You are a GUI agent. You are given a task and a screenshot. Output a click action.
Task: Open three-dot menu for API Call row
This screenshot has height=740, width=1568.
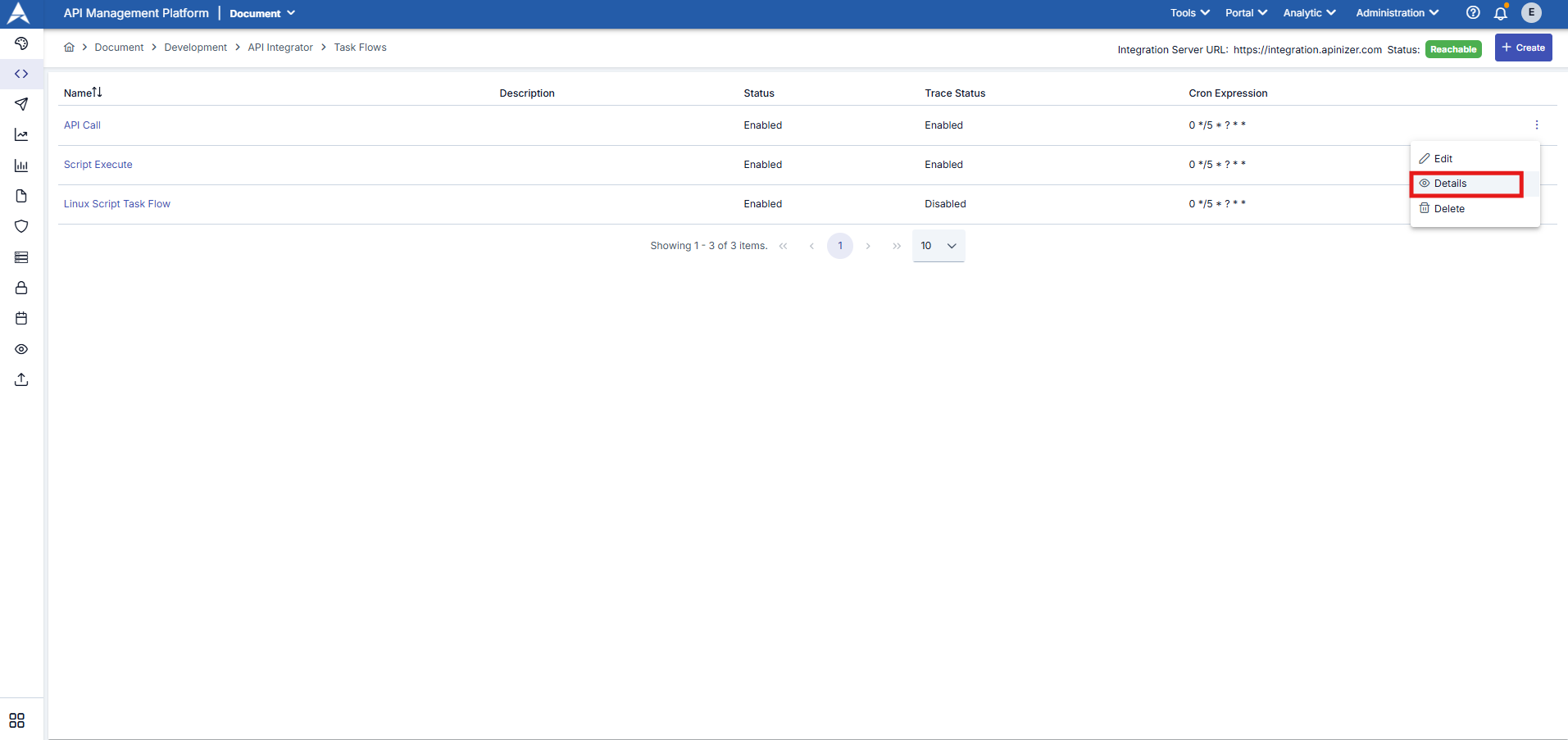pos(1536,125)
